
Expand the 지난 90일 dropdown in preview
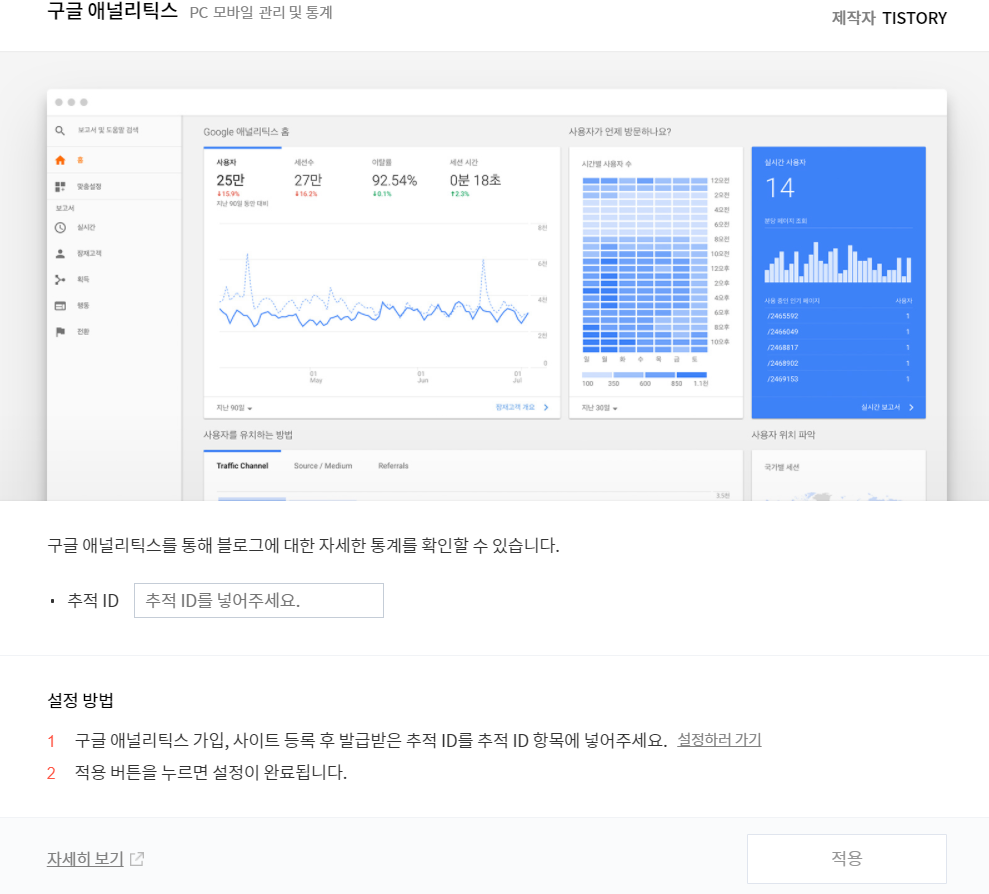coord(234,408)
